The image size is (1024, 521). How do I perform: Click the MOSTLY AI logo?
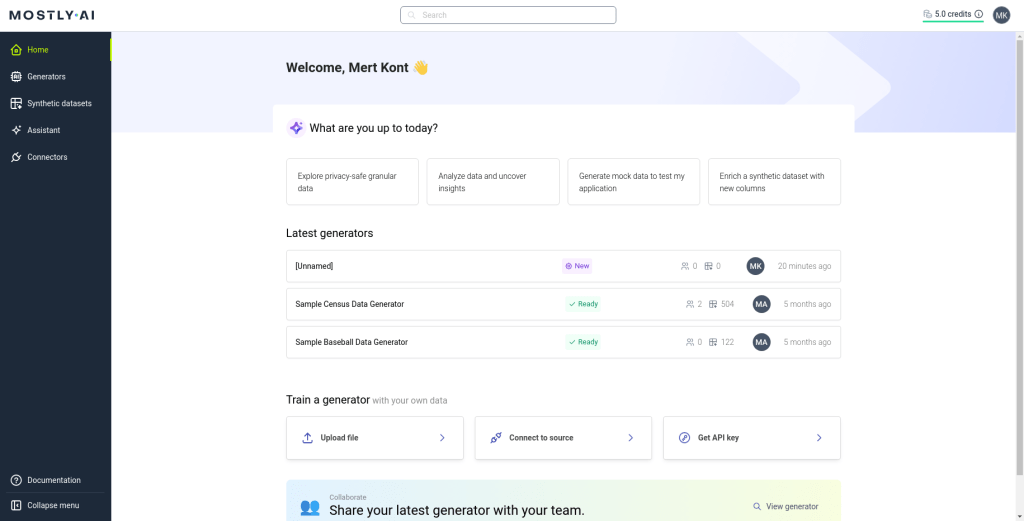pos(51,15)
